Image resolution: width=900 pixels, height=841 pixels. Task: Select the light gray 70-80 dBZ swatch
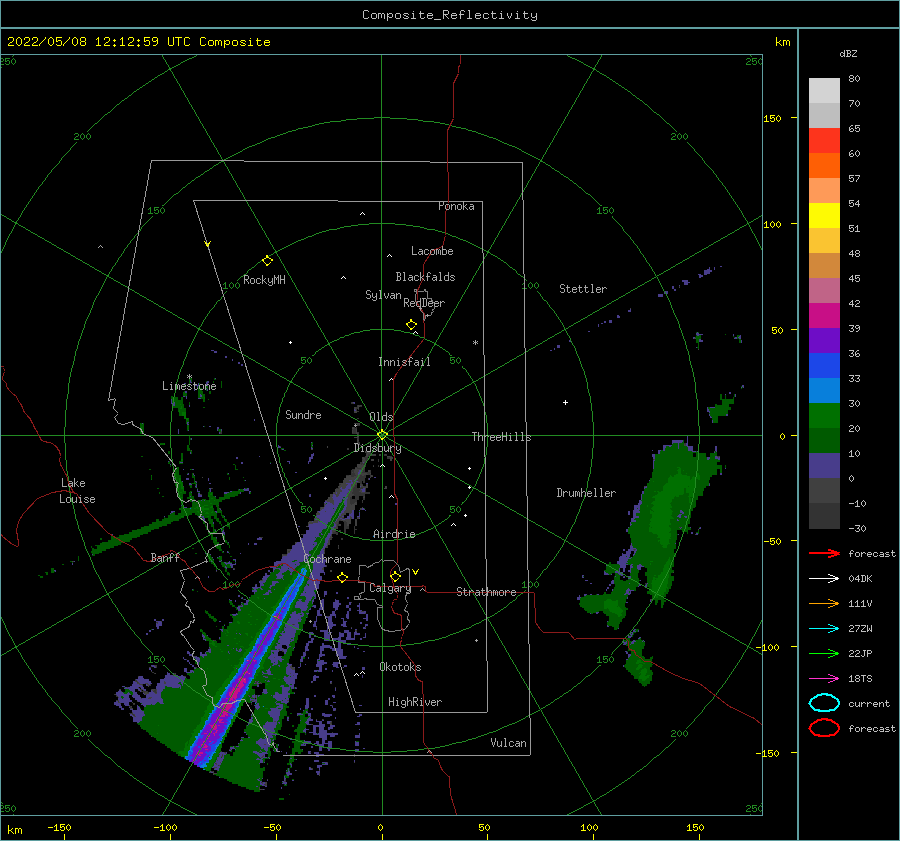click(x=824, y=91)
